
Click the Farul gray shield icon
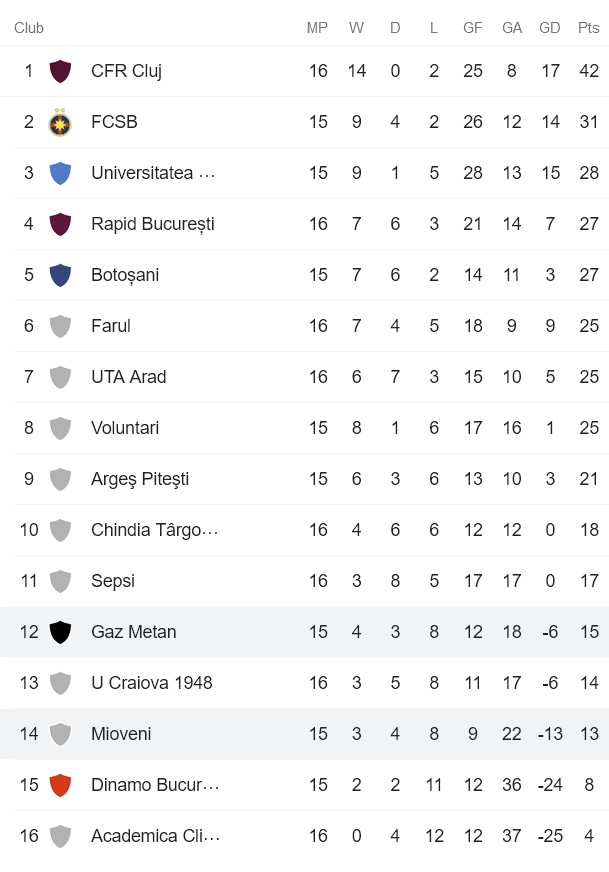[61, 326]
